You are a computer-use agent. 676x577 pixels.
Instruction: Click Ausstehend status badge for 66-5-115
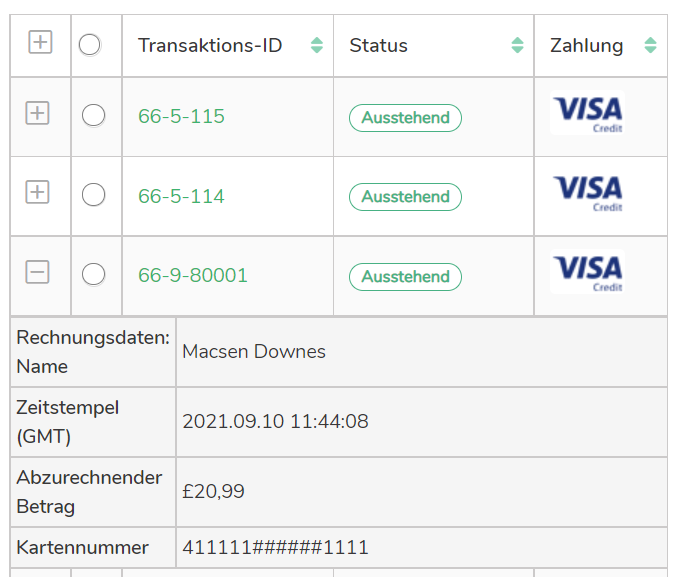point(405,118)
